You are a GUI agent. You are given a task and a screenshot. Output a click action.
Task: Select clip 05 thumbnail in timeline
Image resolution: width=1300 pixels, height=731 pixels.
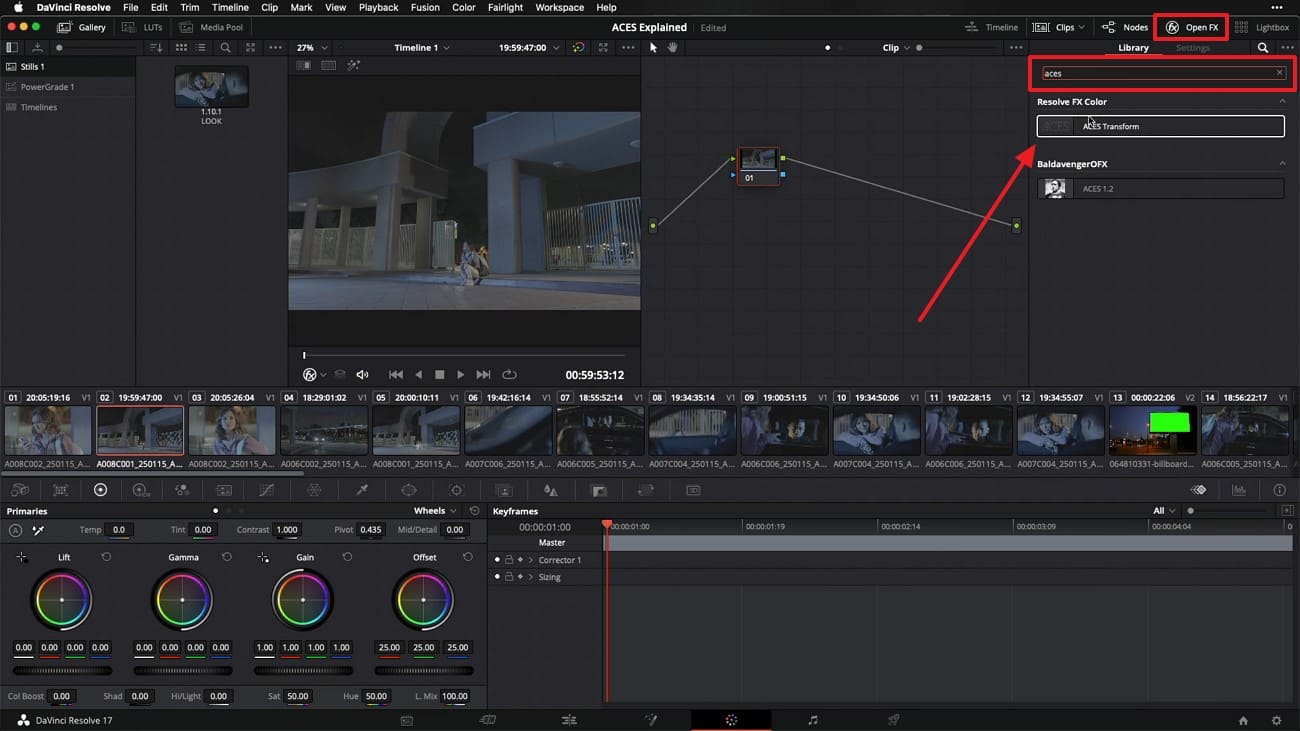coord(416,430)
